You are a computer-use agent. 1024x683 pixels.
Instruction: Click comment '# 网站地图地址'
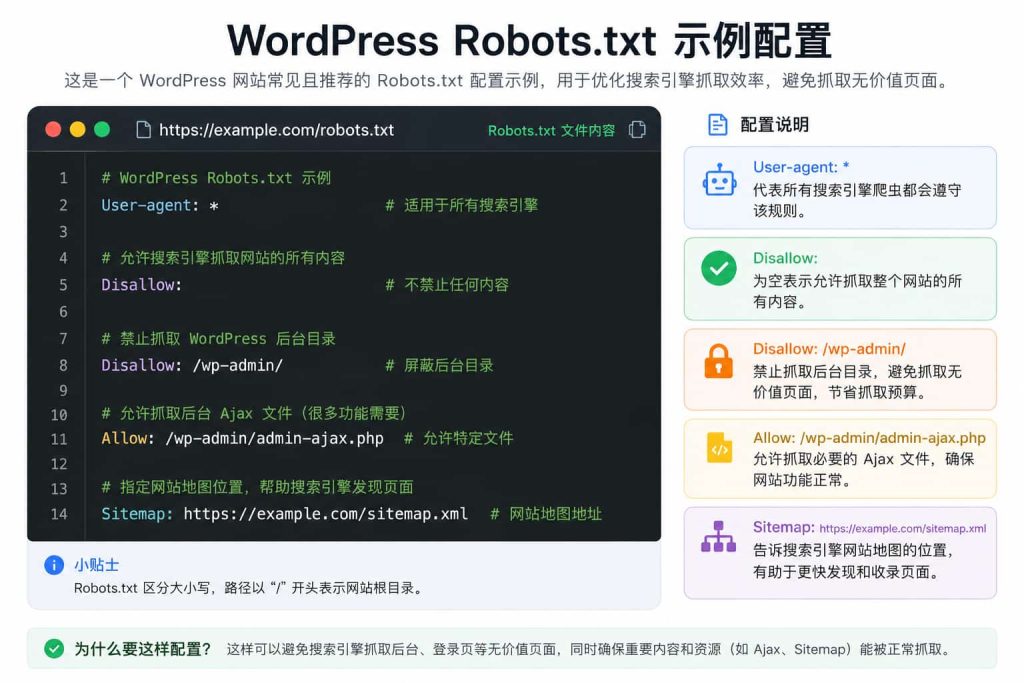click(546, 514)
